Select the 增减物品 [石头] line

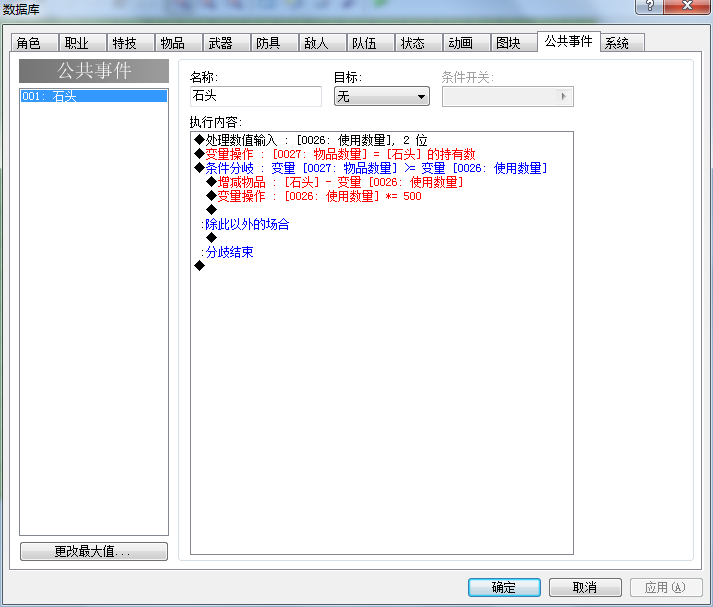point(335,182)
